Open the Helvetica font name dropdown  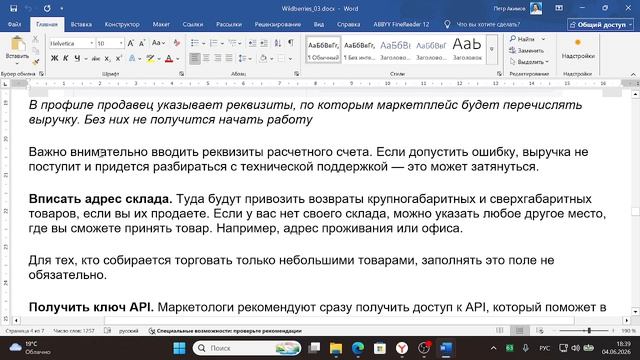coord(91,43)
